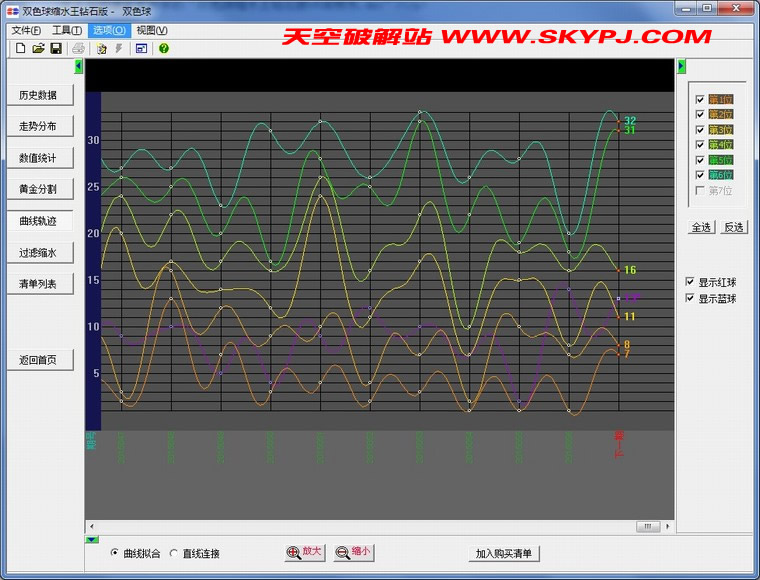Toggle the 显示蓝球 checkbox
Viewport: 760px width, 580px height.
(690, 299)
